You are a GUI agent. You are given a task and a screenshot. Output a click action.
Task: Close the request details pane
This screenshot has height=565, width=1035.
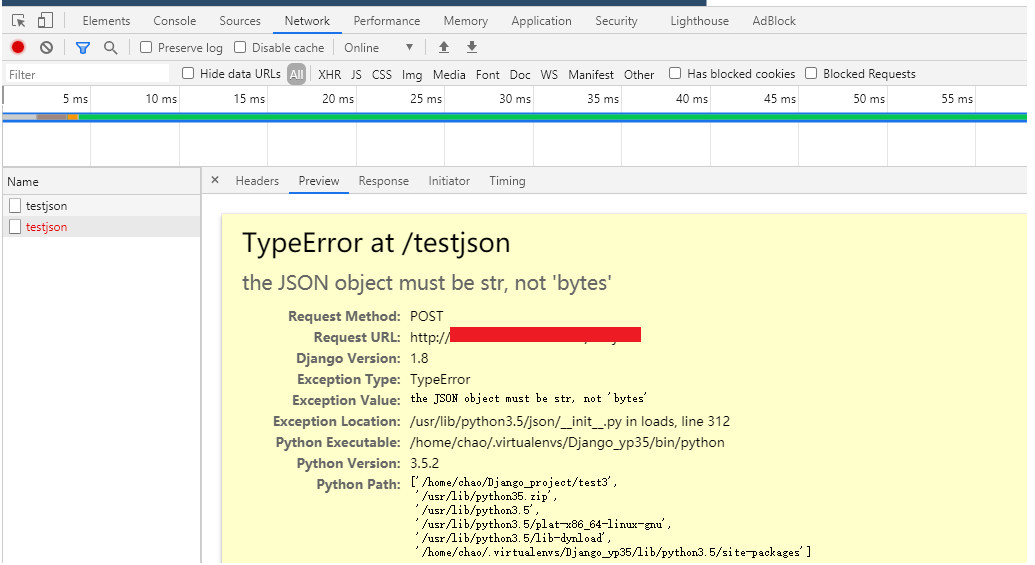click(x=215, y=180)
